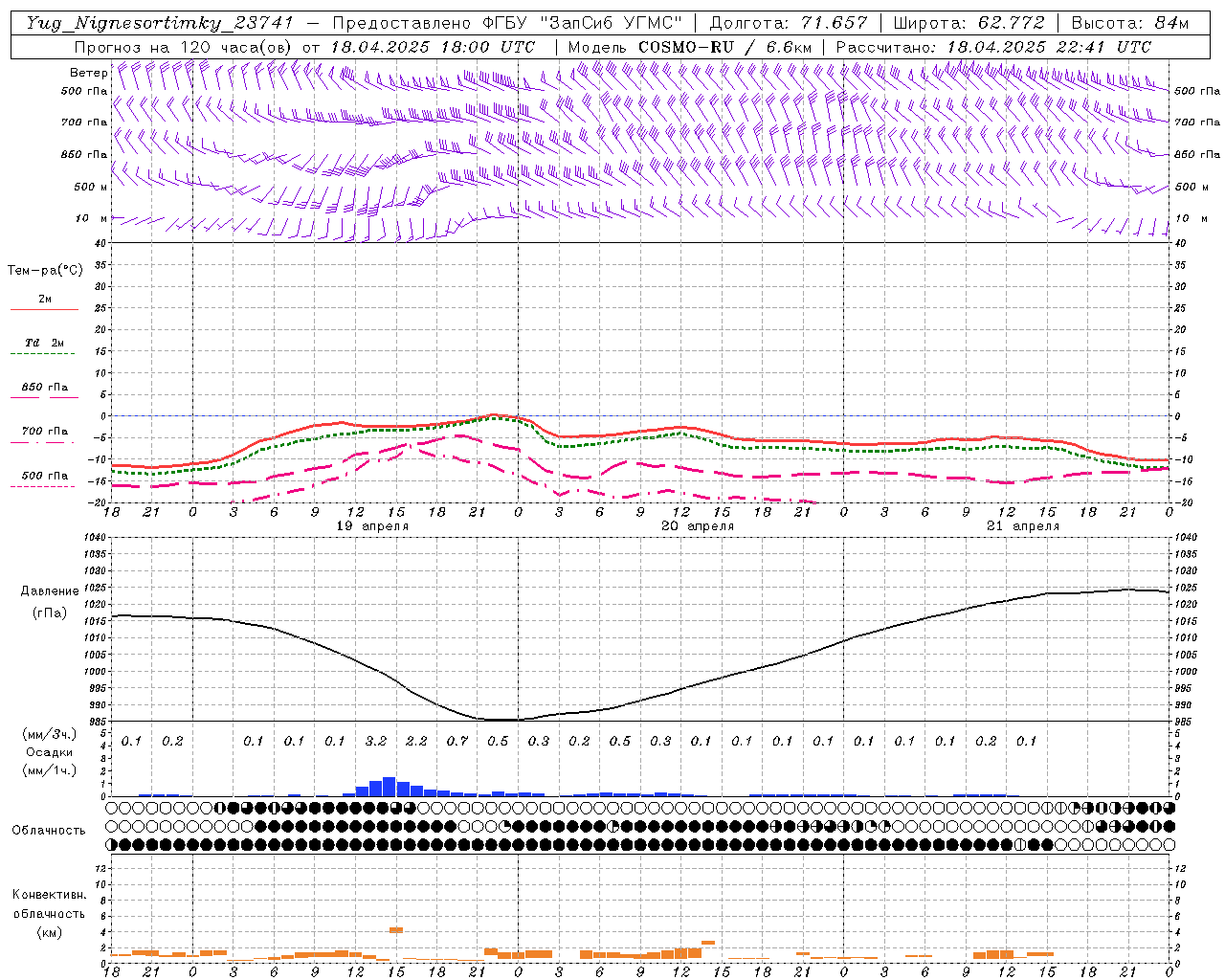Click the Тем-ра(°C) temperature axis label
1225x980 pixels.
click(x=45, y=271)
